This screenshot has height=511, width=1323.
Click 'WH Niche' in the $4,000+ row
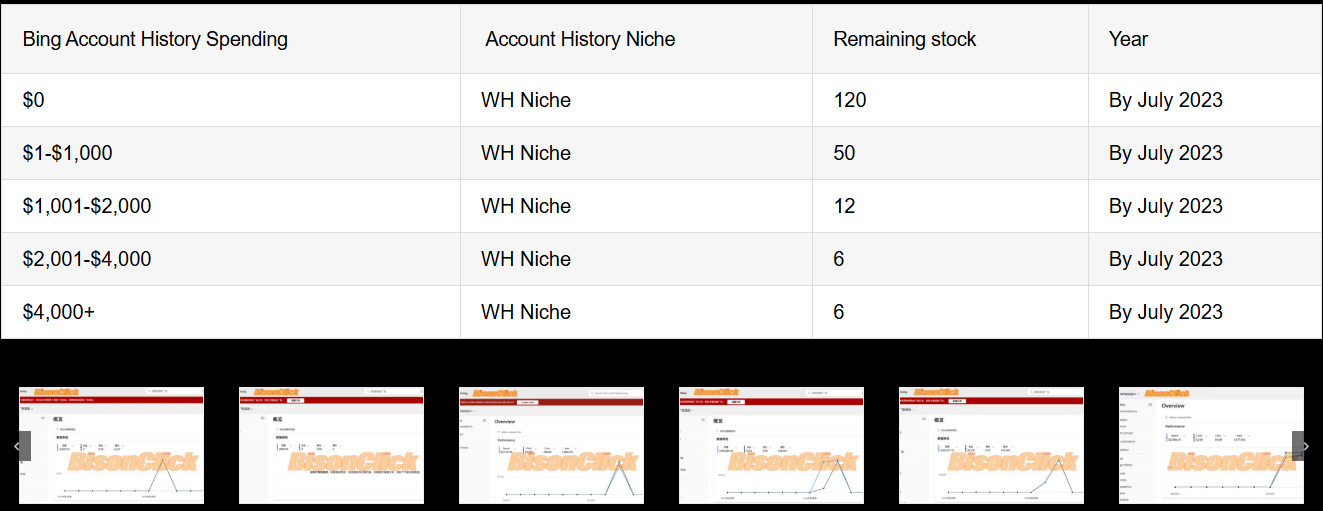526,312
